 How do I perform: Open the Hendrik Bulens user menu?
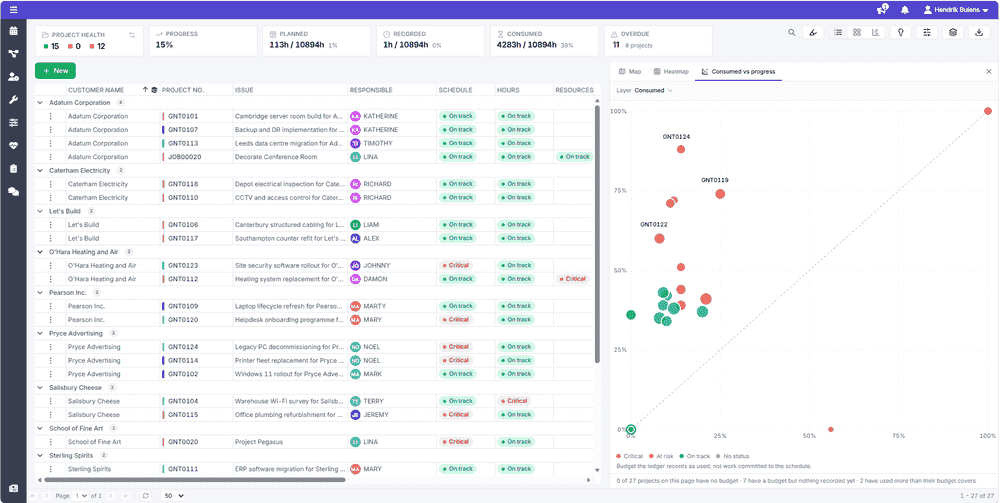(x=955, y=10)
